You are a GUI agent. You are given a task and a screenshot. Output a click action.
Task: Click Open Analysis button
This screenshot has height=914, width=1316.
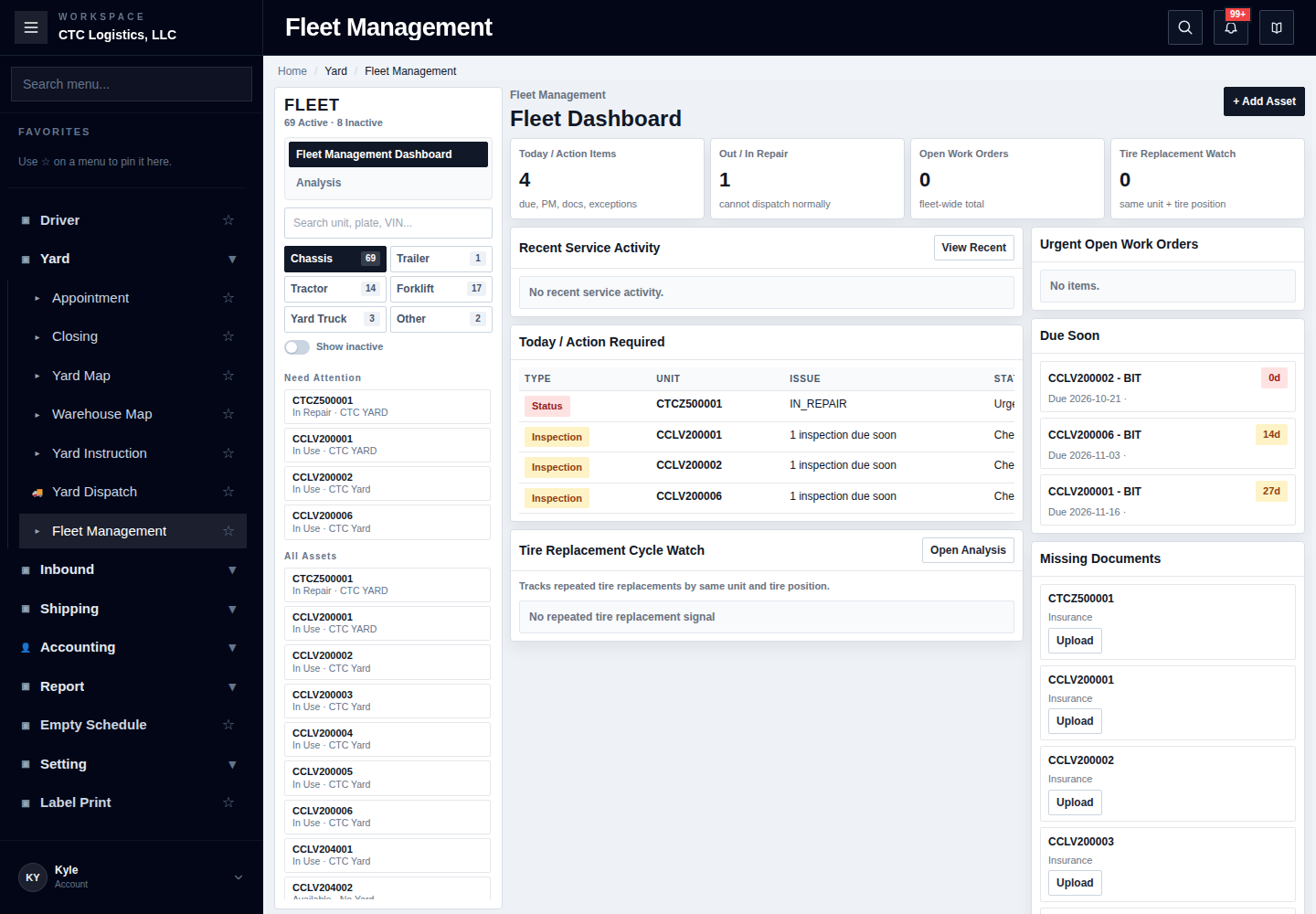pos(968,550)
